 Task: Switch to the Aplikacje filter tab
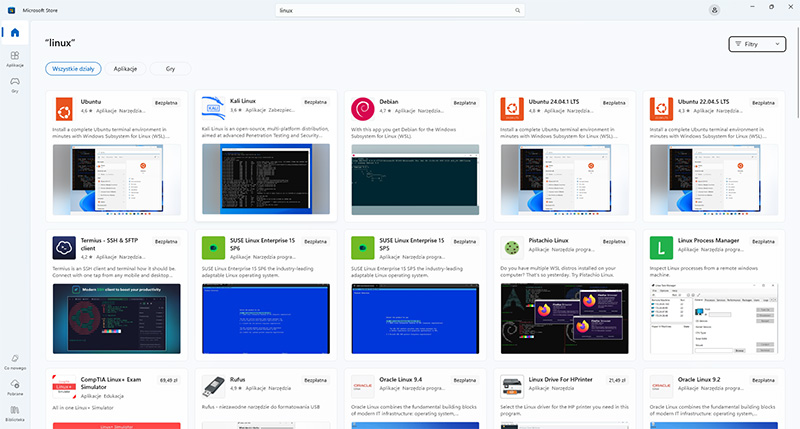[x=126, y=69]
